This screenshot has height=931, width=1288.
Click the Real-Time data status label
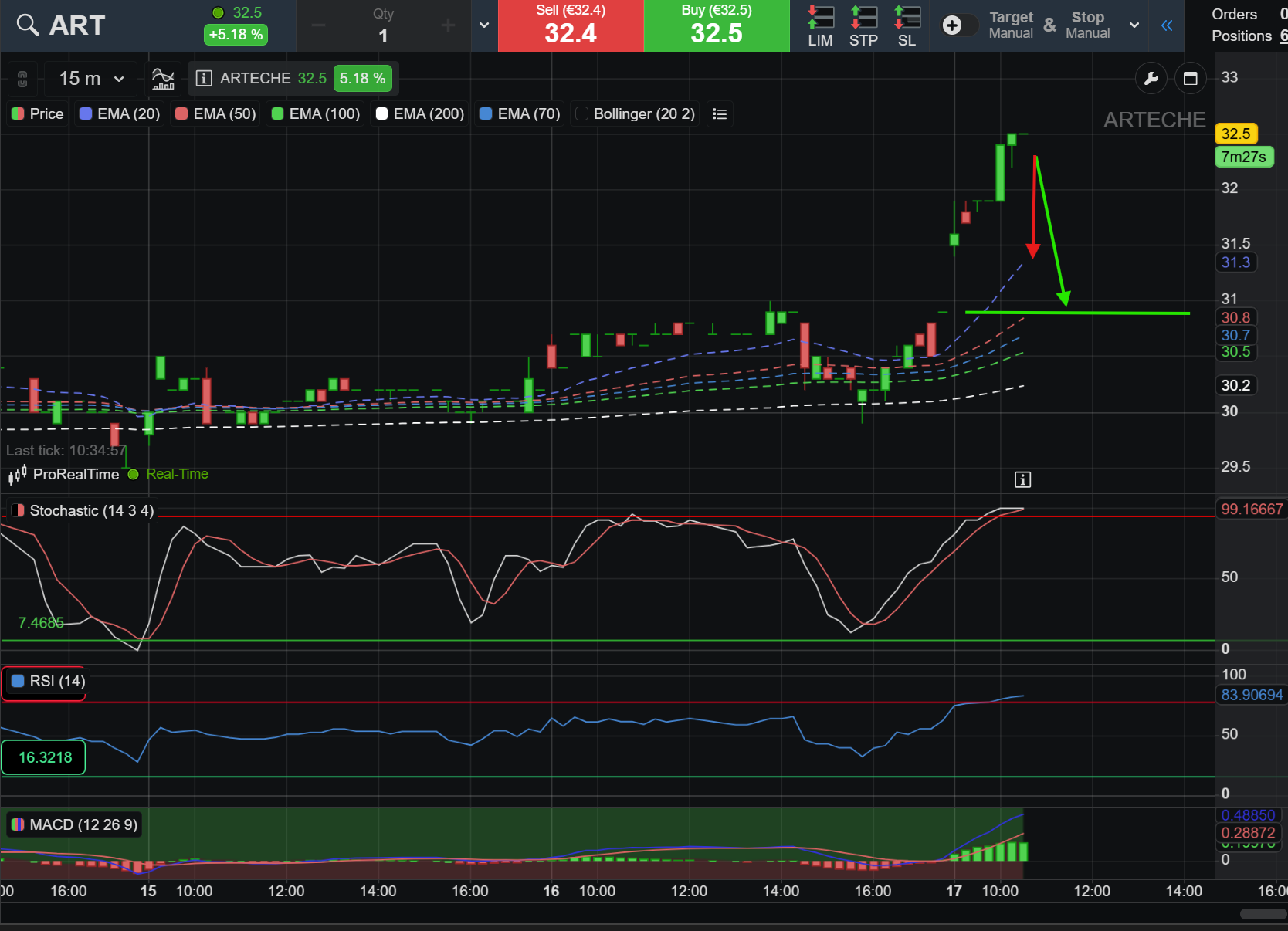pos(177,474)
